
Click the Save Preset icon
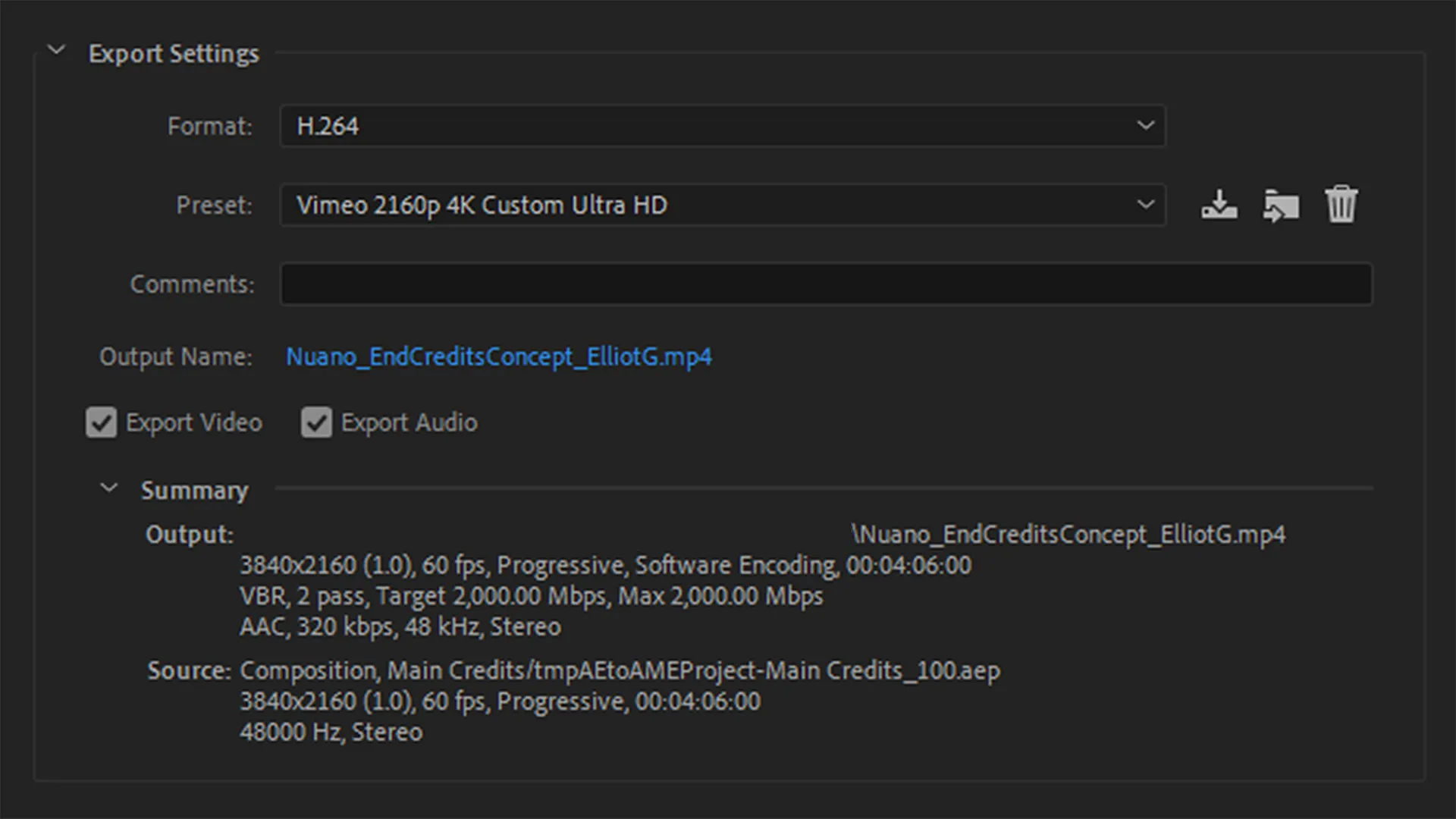[1219, 205]
